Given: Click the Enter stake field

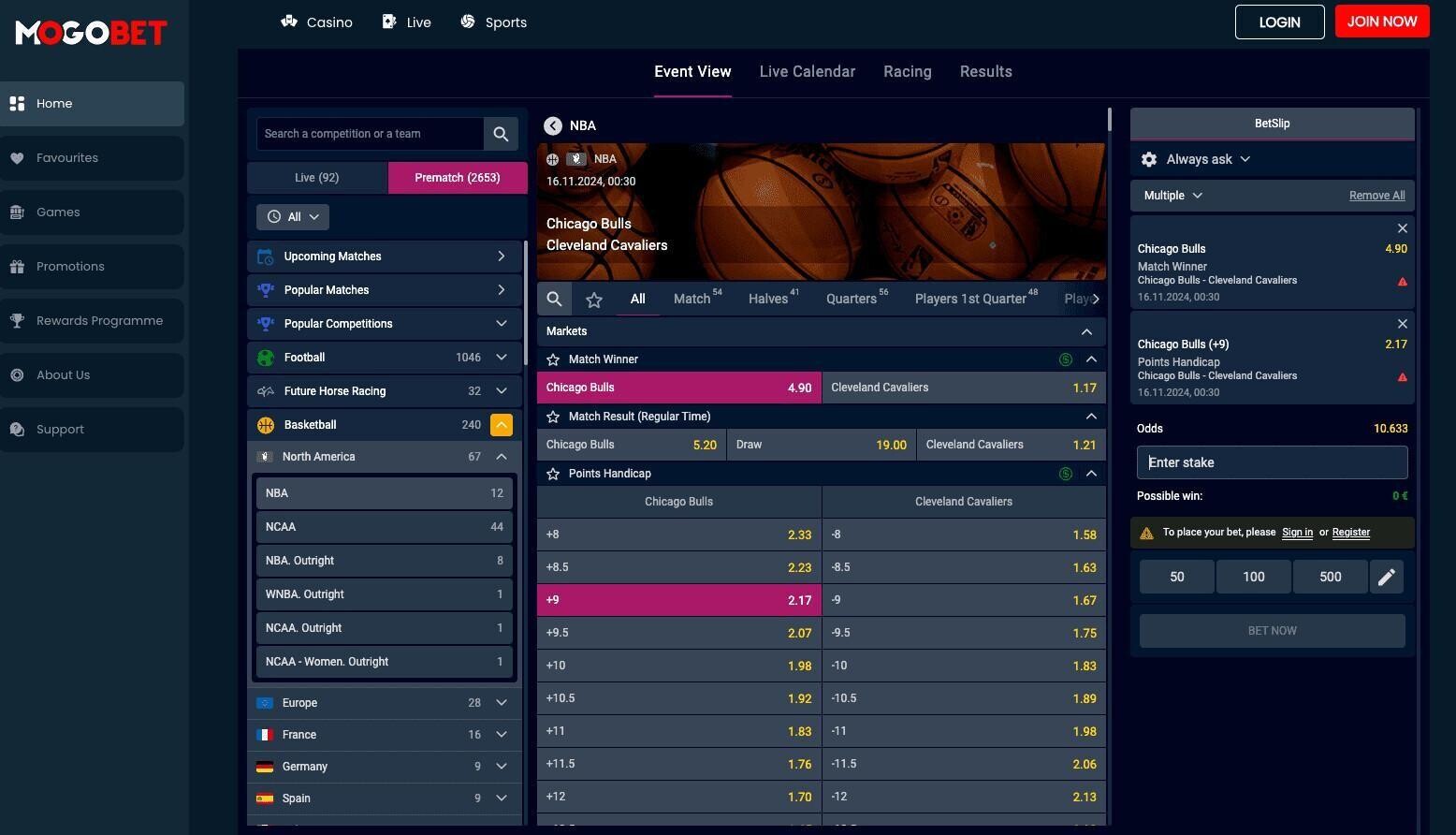Looking at the screenshot, I should (1272, 462).
